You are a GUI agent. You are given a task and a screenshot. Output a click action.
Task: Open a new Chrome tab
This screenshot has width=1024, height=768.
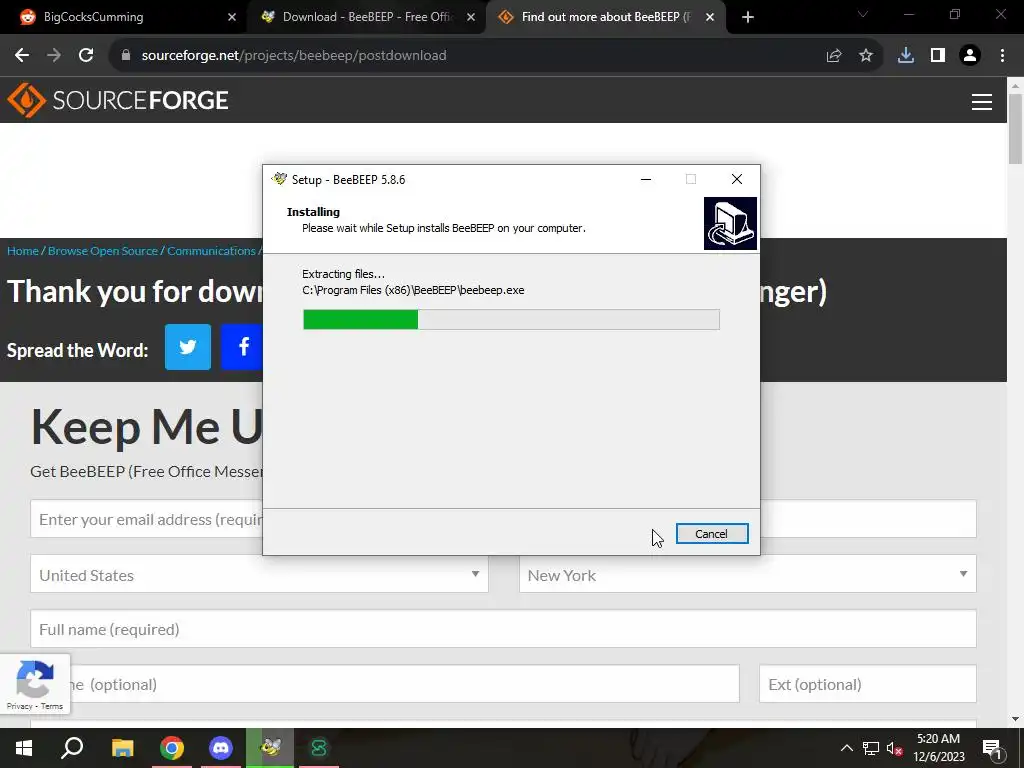tap(748, 17)
